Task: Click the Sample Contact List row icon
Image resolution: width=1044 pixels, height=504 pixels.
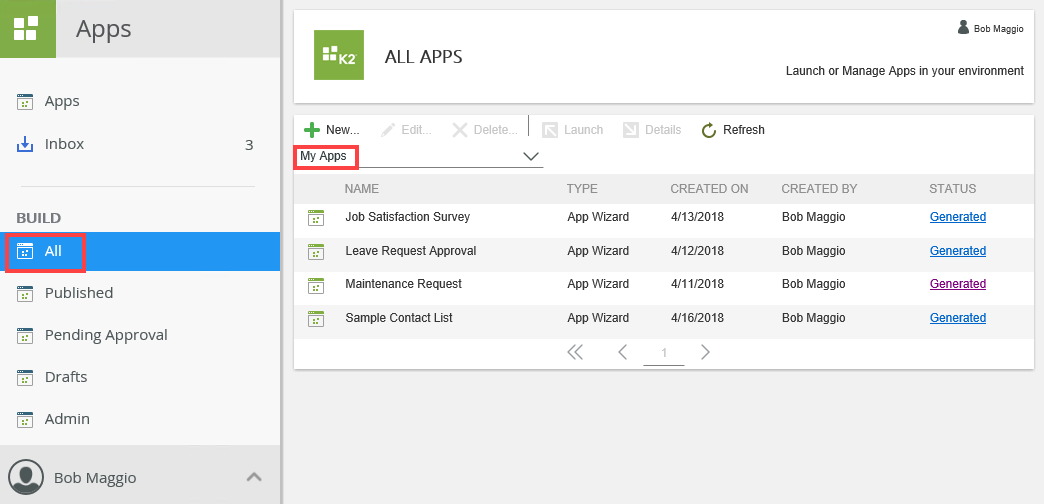Action: click(x=317, y=318)
